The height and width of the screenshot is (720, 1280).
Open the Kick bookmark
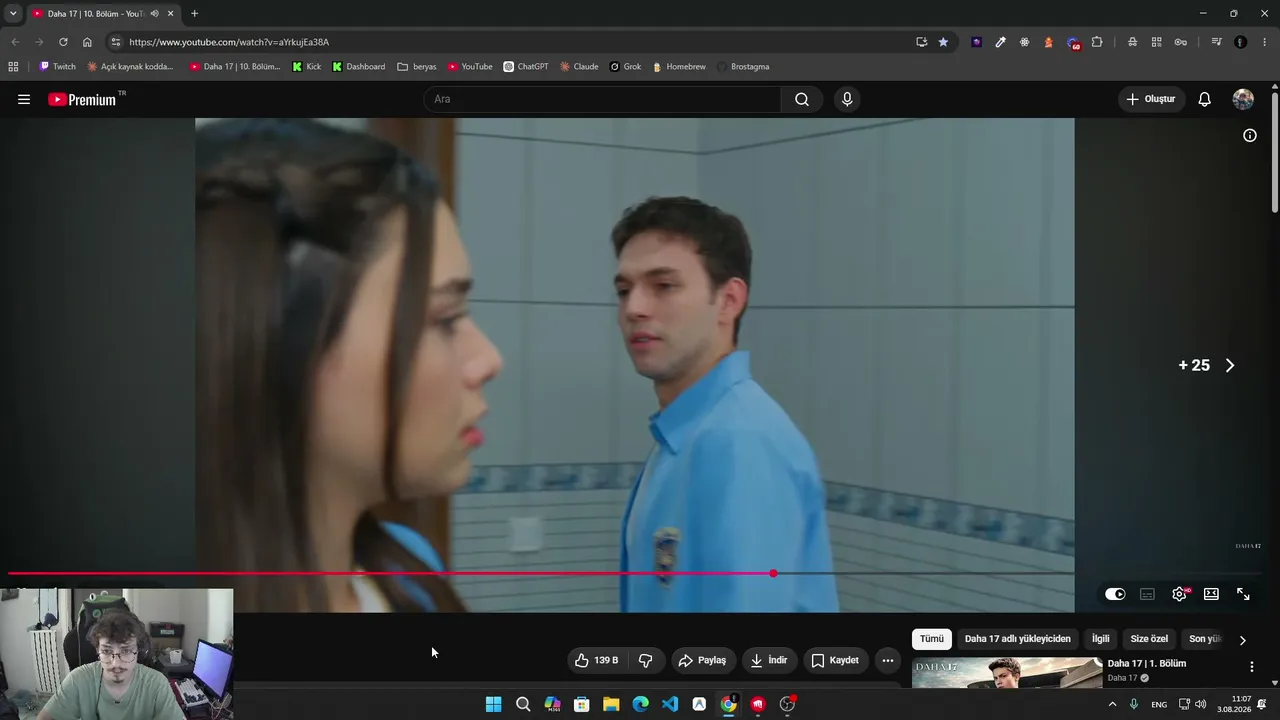(x=307, y=67)
